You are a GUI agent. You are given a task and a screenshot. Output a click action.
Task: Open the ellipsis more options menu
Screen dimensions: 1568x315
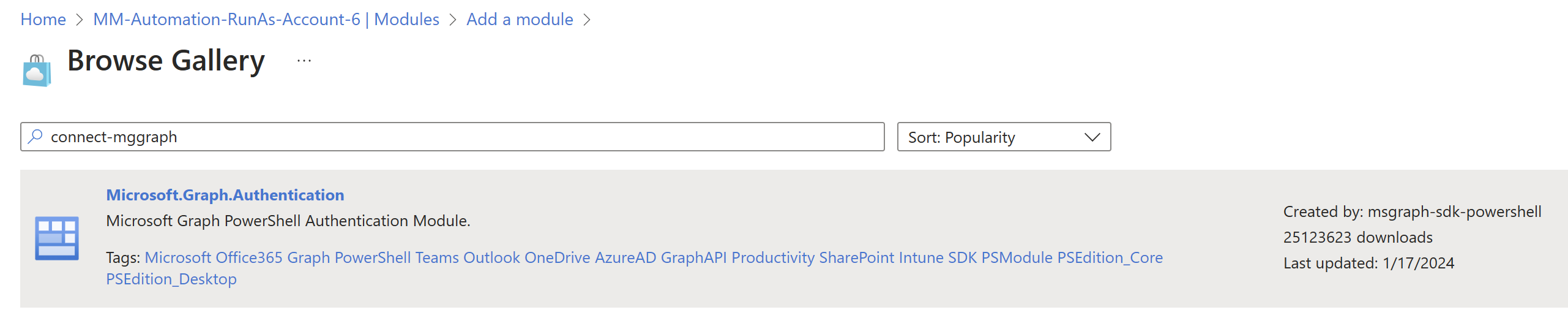(304, 61)
